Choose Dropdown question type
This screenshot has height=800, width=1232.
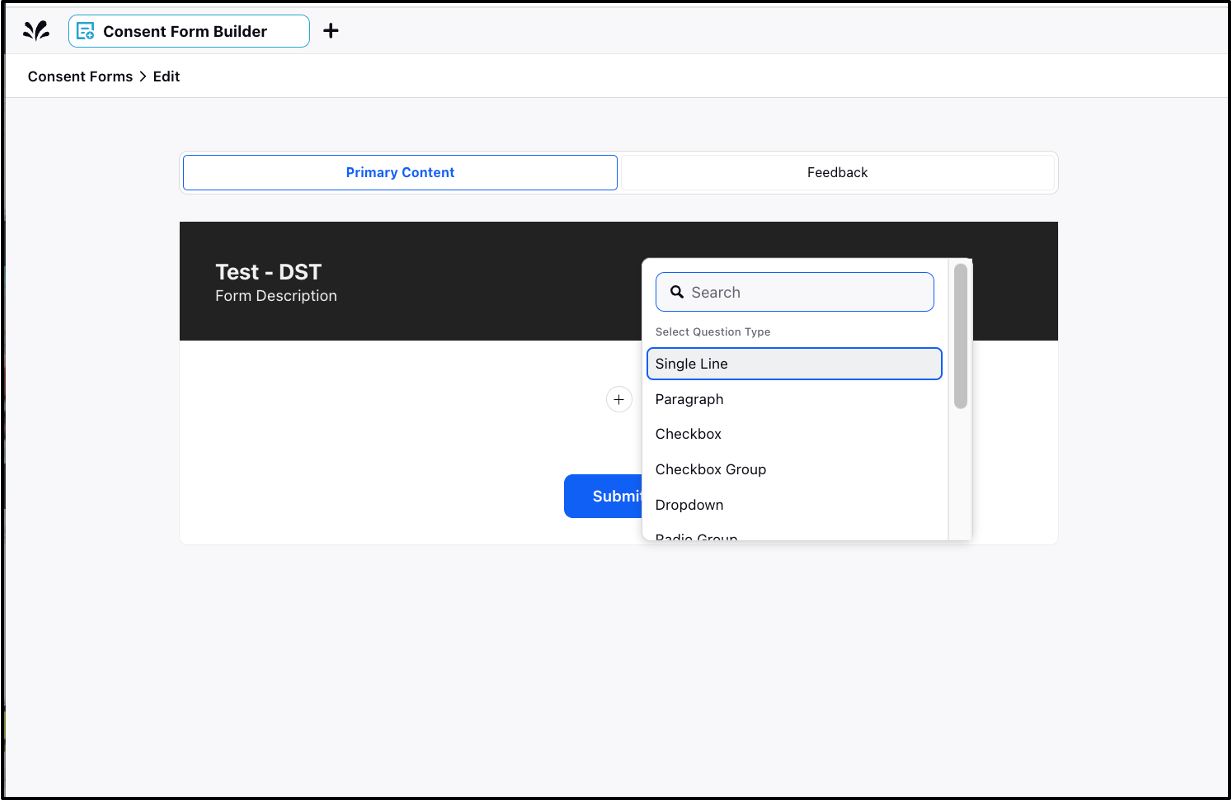794,505
